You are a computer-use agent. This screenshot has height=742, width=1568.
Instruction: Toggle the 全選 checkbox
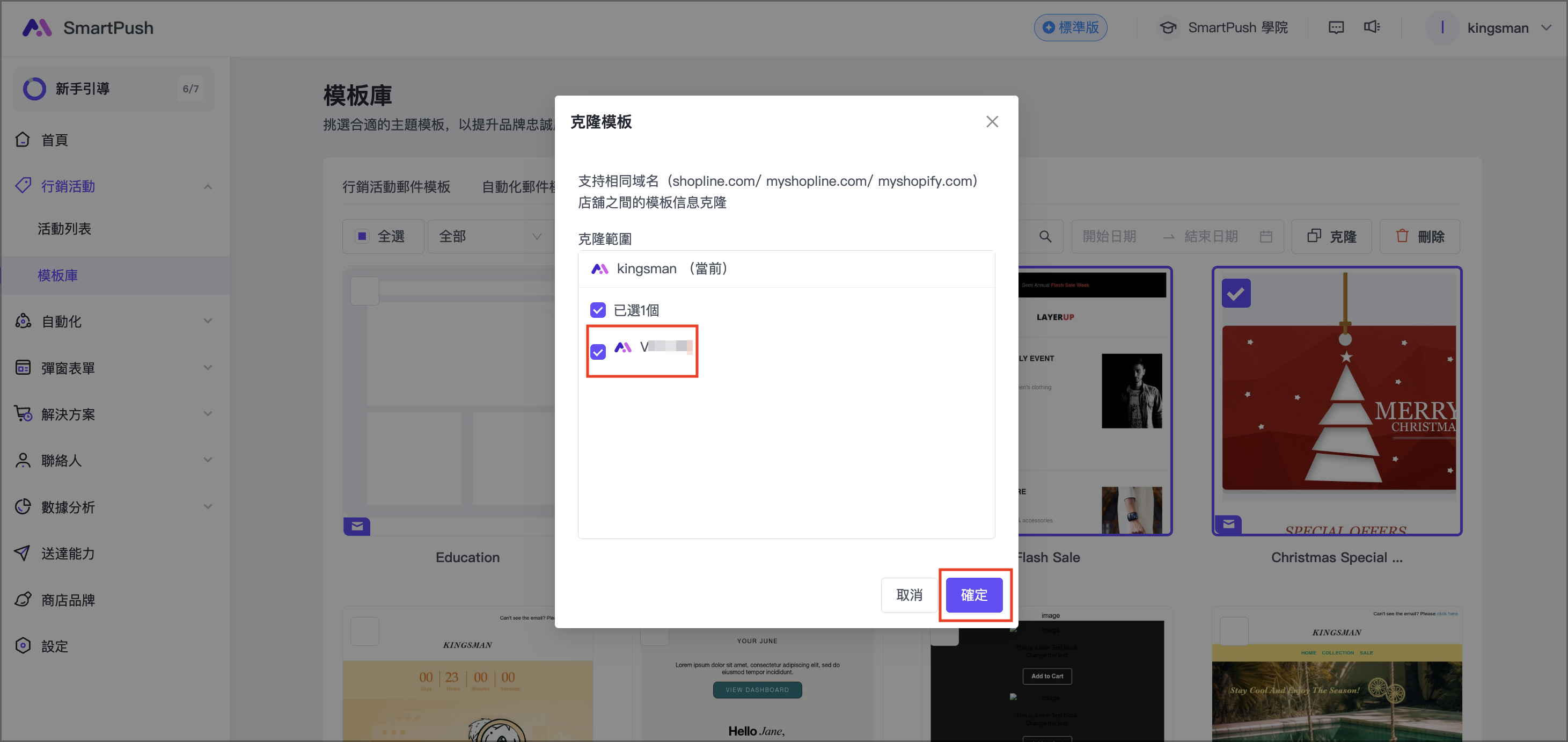[362, 236]
